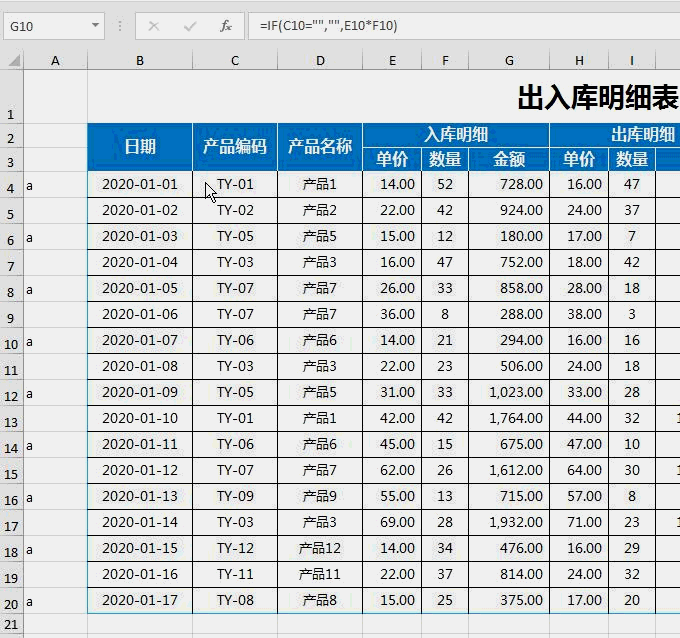The width and height of the screenshot is (680, 638).
Task: Click the formula bar text =IF(C10="","",E10*F10)
Action: tap(328, 26)
